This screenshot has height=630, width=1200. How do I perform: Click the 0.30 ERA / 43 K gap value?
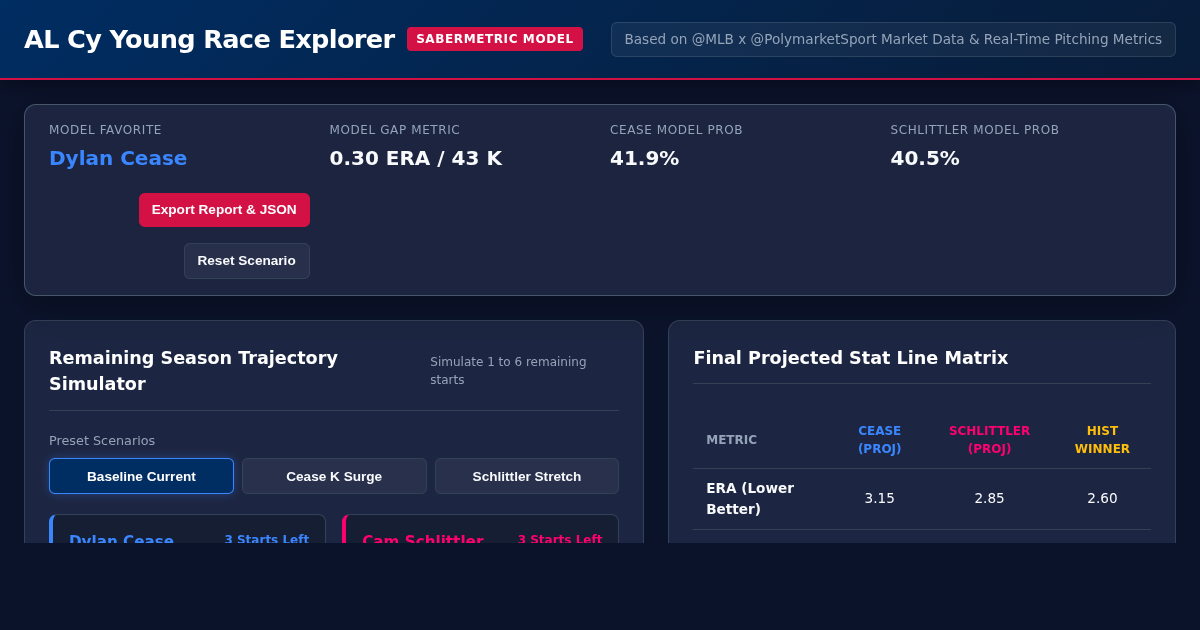tap(416, 158)
